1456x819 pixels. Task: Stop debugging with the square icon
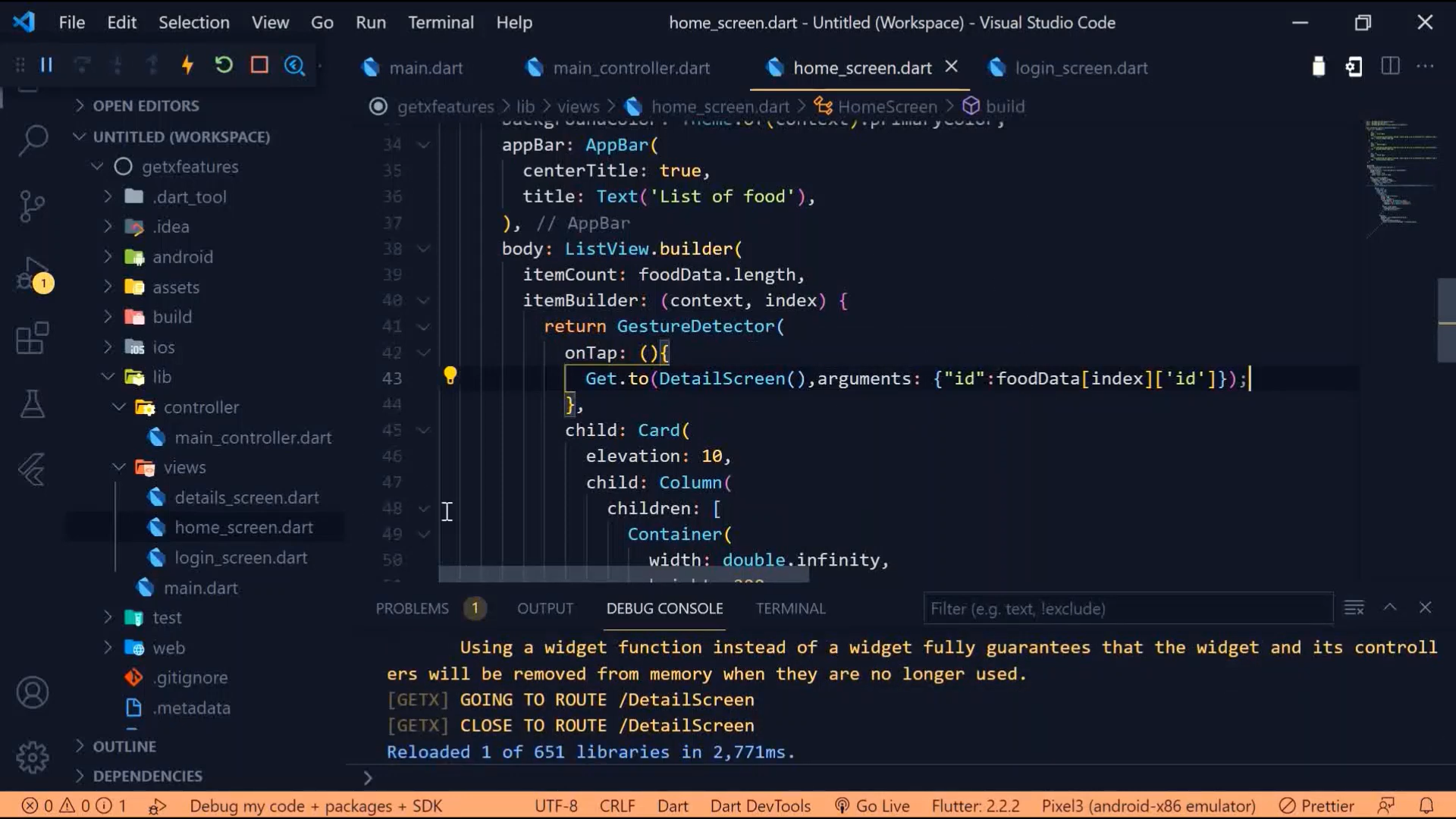point(259,66)
